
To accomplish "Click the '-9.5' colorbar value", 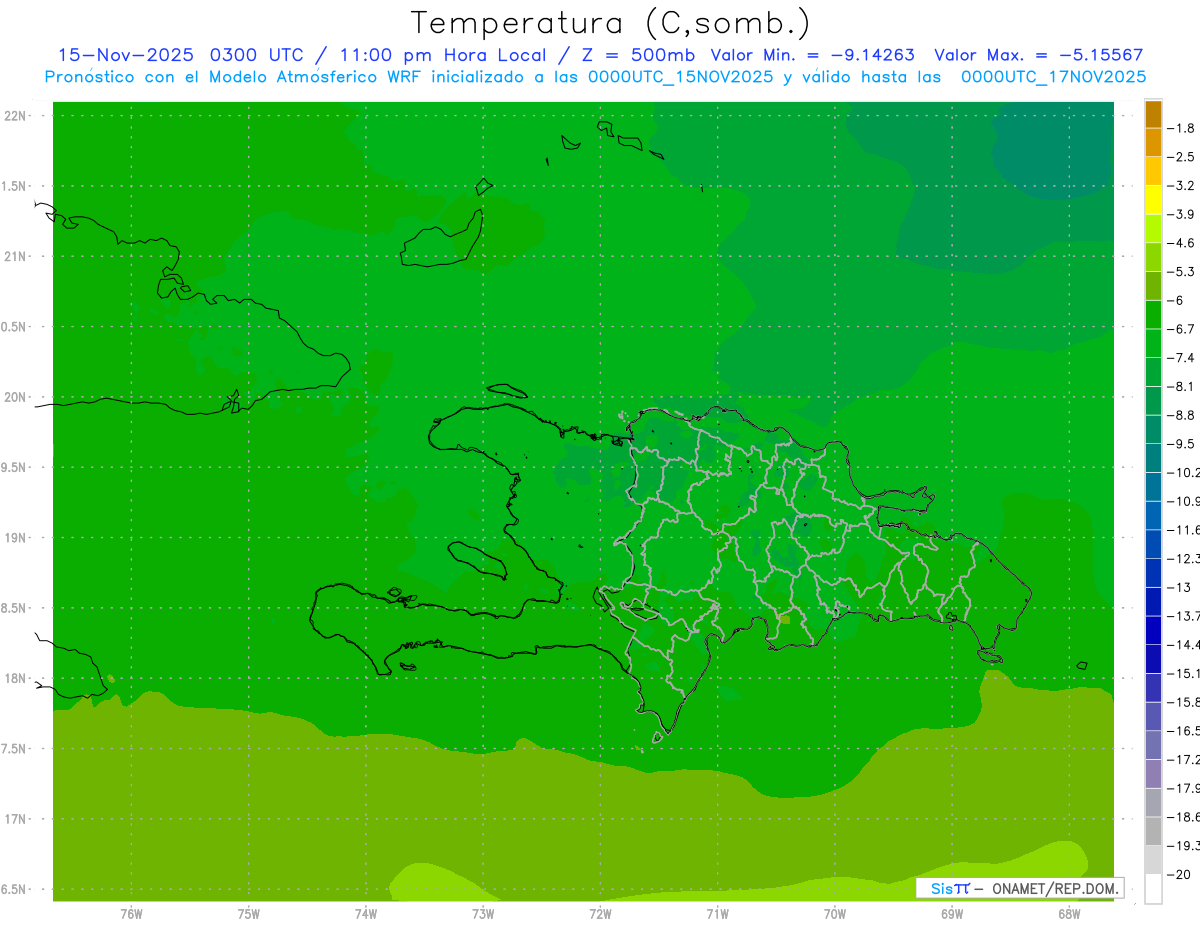I will tap(1182, 444).
